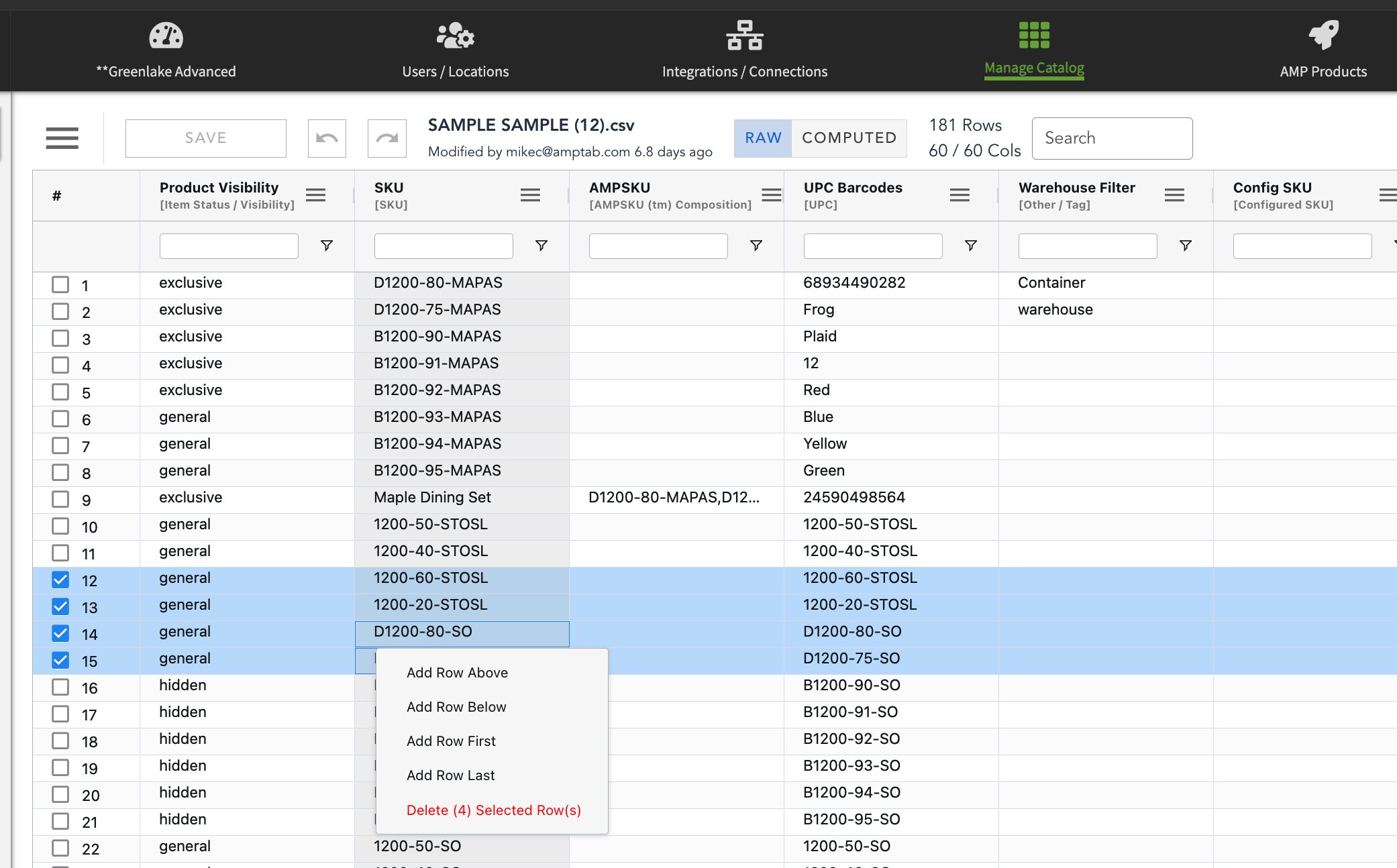Image resolution: width=1397 pixels, height=868 pixels.
Task: Click the redo arrow button
Action: (x=387, y=138)
